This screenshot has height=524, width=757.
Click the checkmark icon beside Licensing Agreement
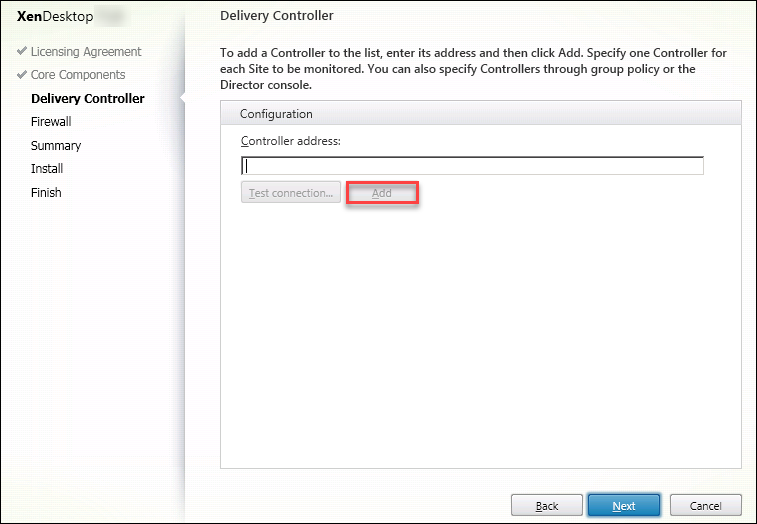pos(22,52)
